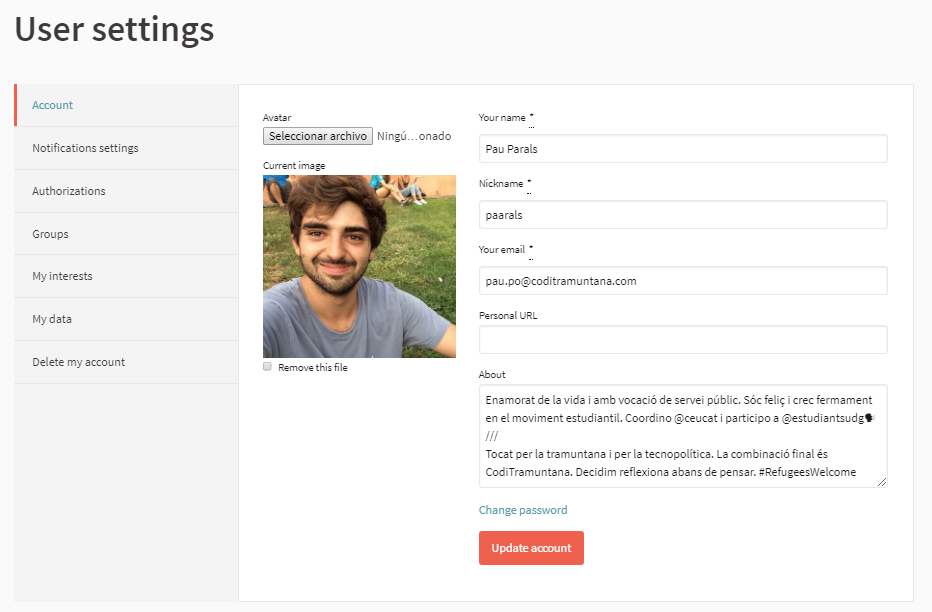Select the Account section in the sidebar
This screenshot has width=932, height=612.
(x=51, y=104)
